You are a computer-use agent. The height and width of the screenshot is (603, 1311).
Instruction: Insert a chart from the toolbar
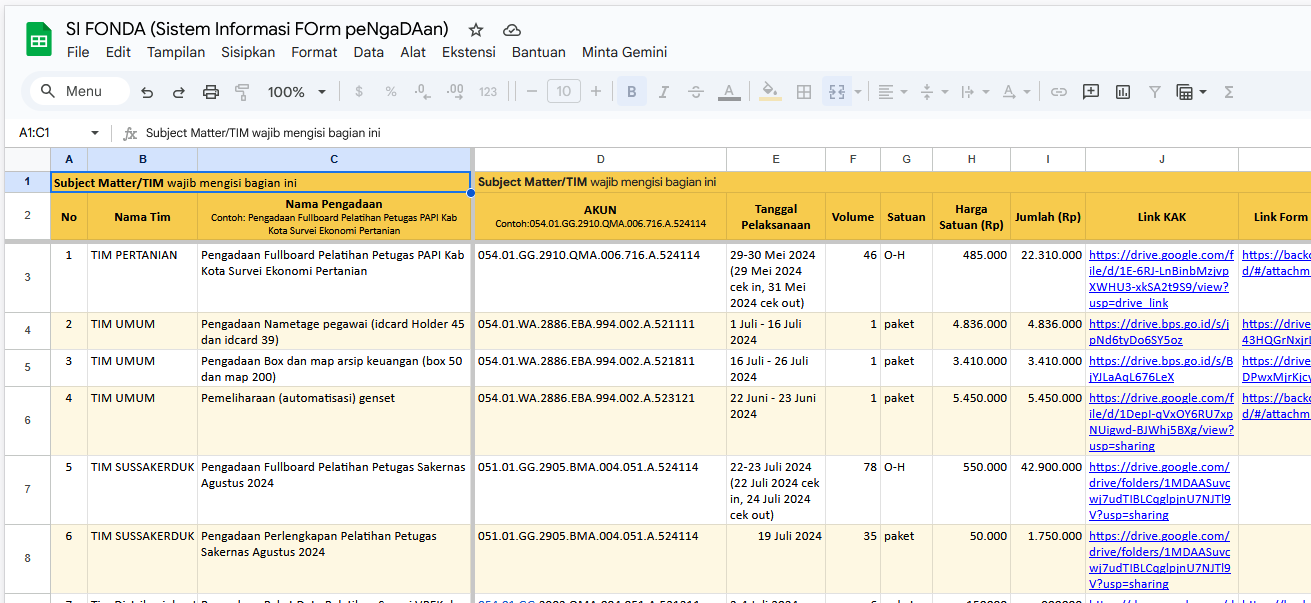pyautogui.click(x=1123, y=92)
